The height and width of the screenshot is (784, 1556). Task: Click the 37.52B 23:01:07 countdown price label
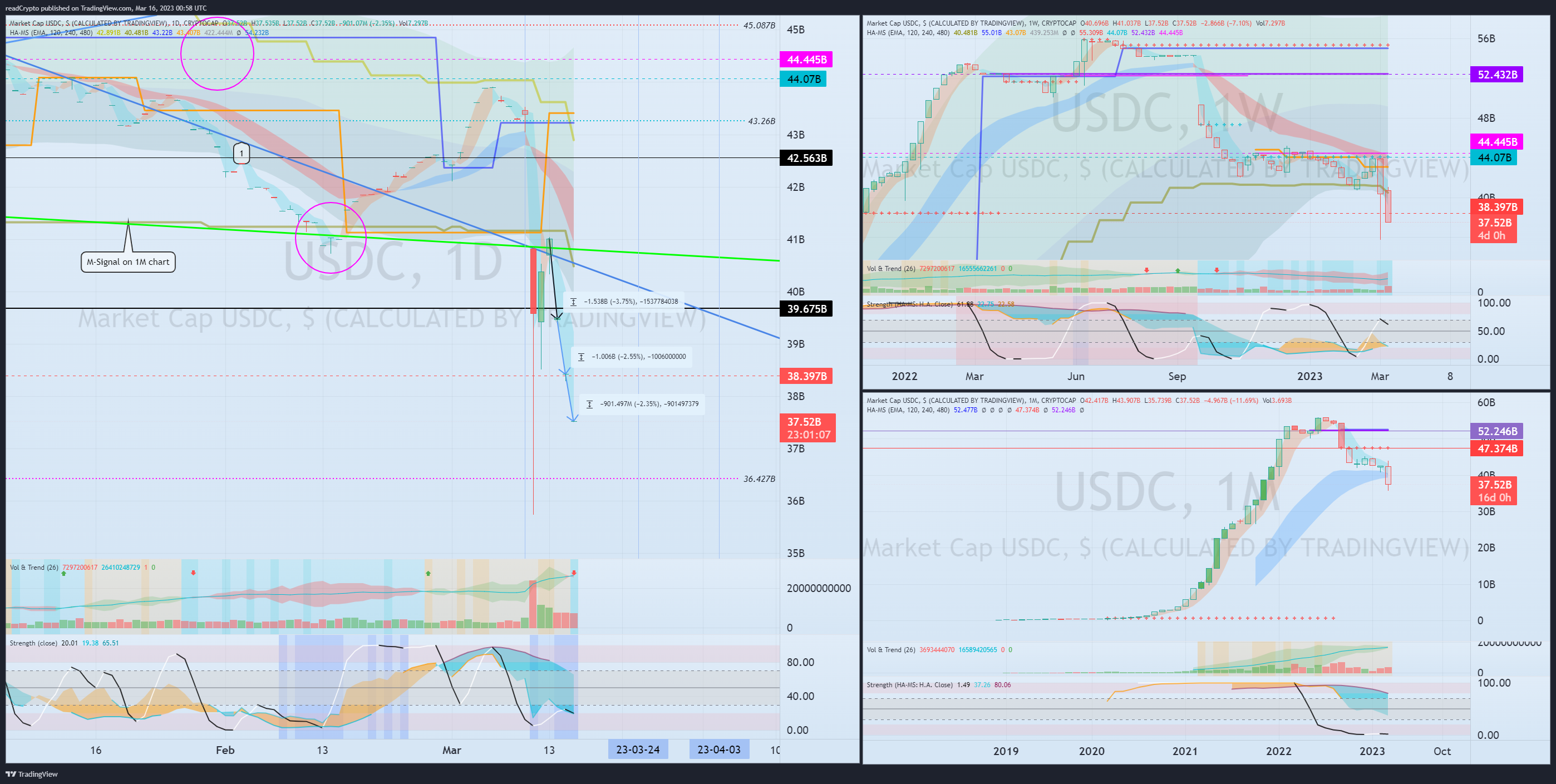807,428
